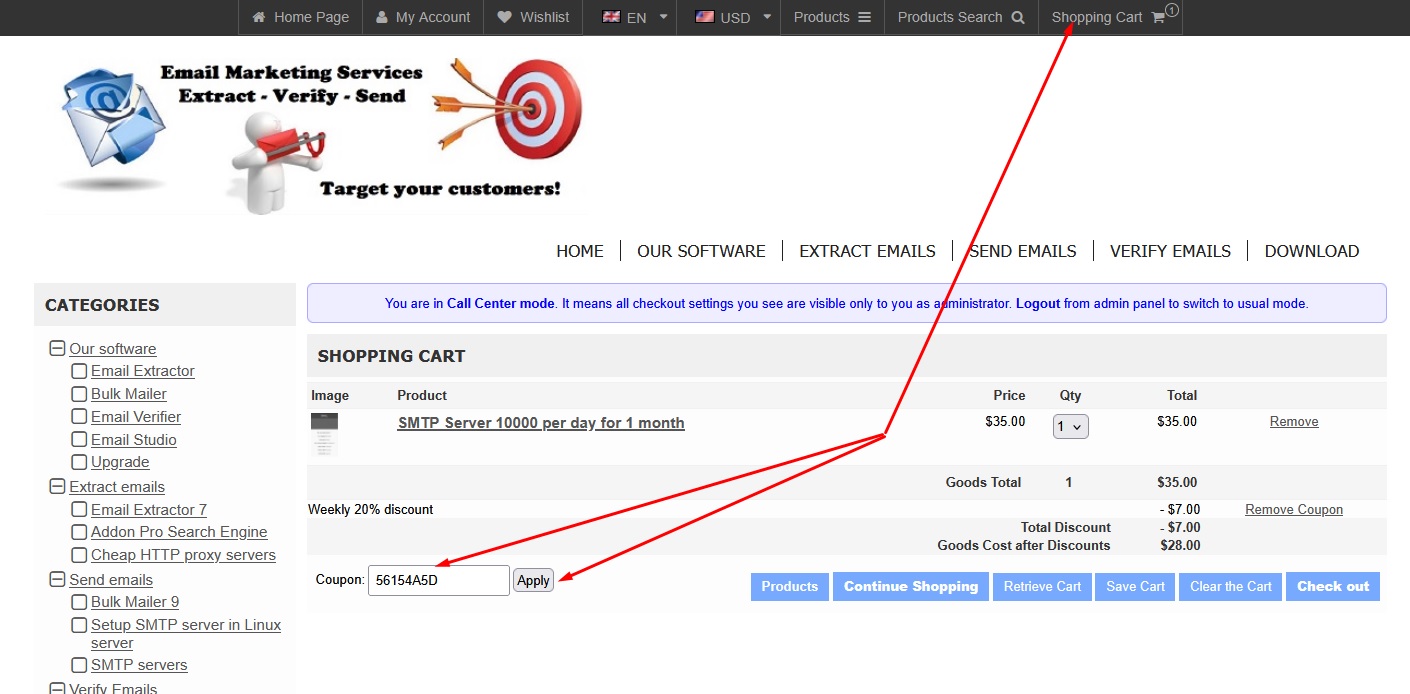Click the Products hamburger menu icon
This screenshot has width=1410, height=694.
point(865,17)
